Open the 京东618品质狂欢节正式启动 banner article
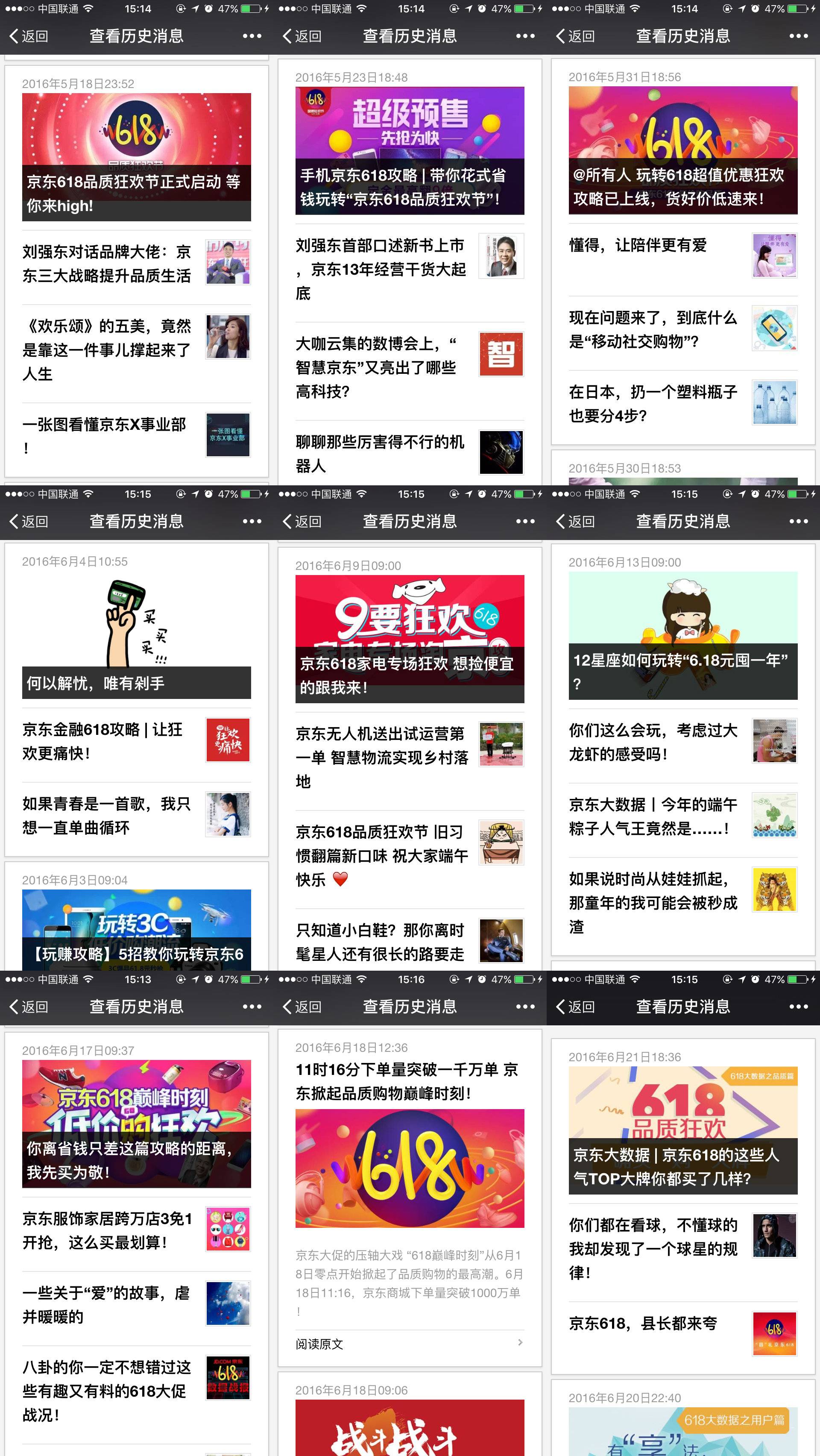 click(x=136, y=157)
